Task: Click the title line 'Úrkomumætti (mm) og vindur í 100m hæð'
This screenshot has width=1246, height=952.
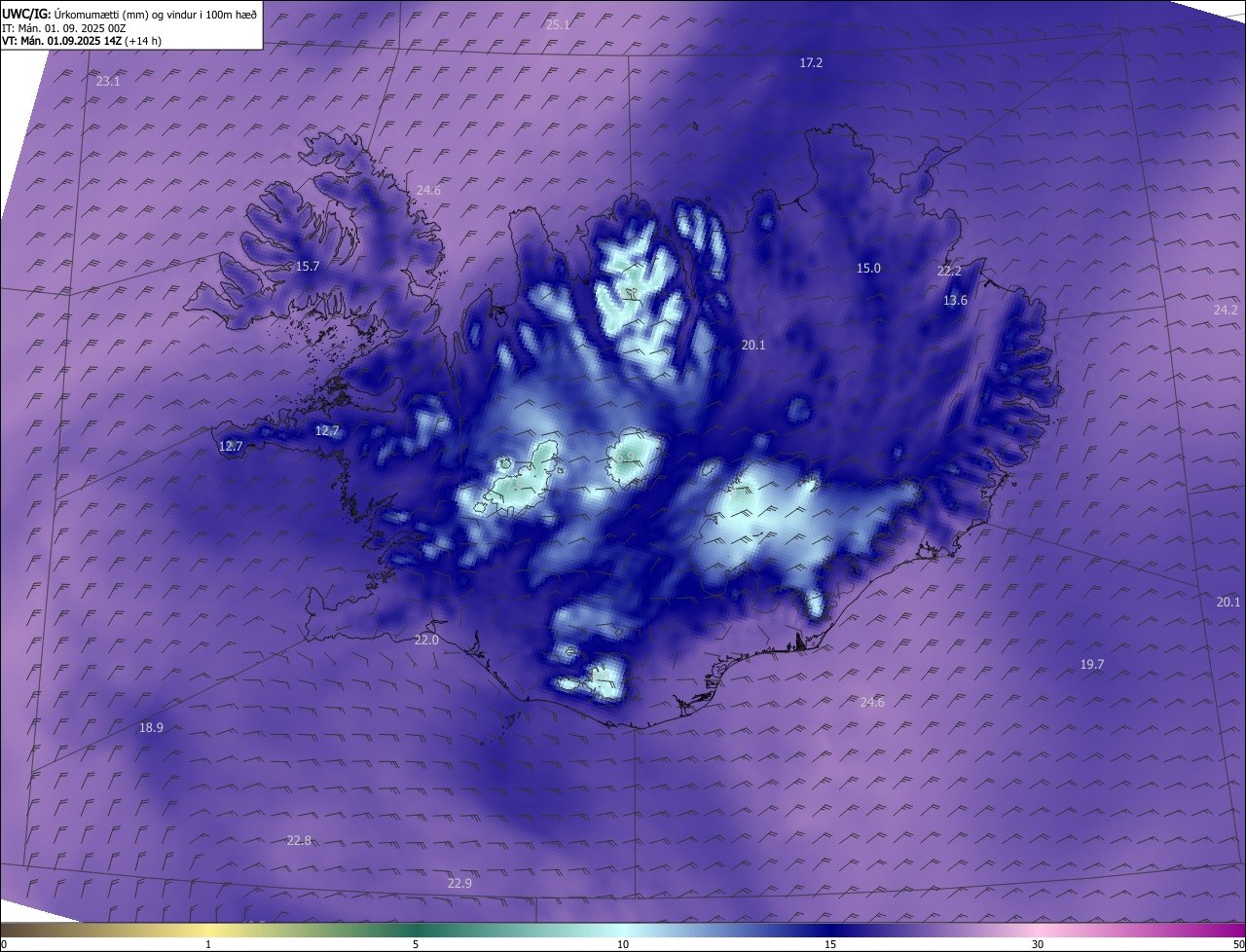Action: click(x=155, y=14)
